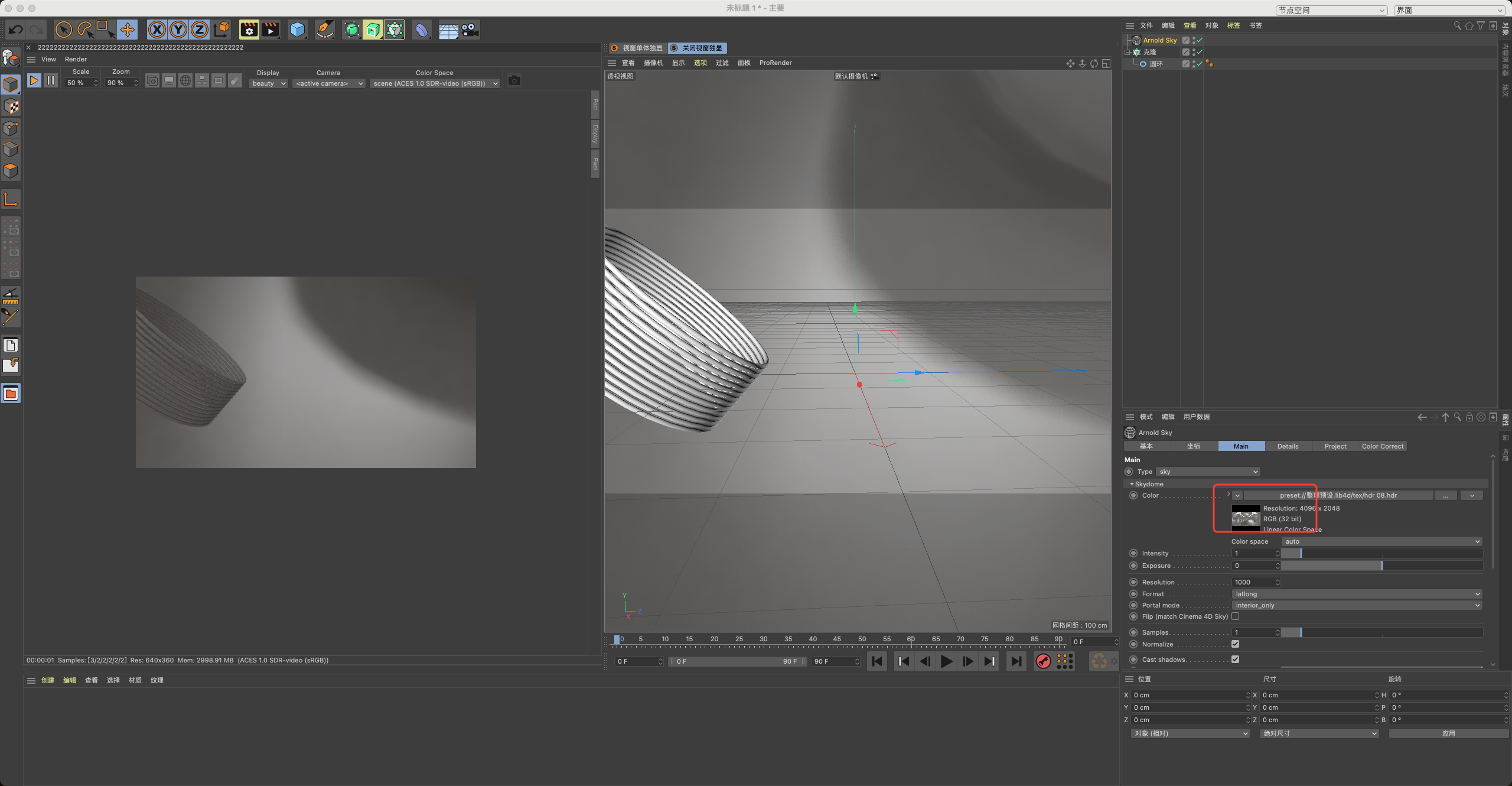Click the 应用 apply button
The width and height of the screenshot is (1512, 786).
(1448, 733)
